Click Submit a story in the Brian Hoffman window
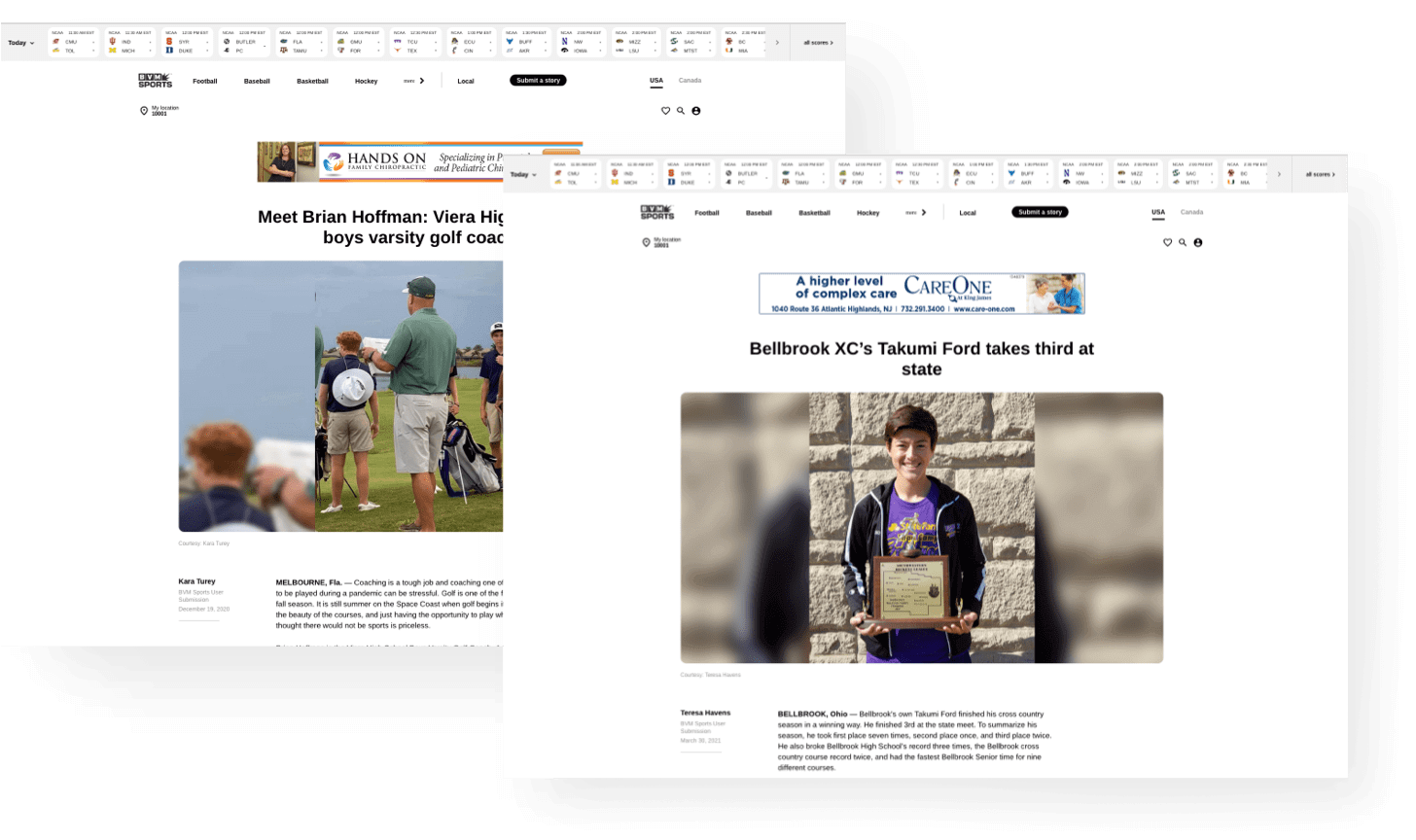 click(538, 81)
